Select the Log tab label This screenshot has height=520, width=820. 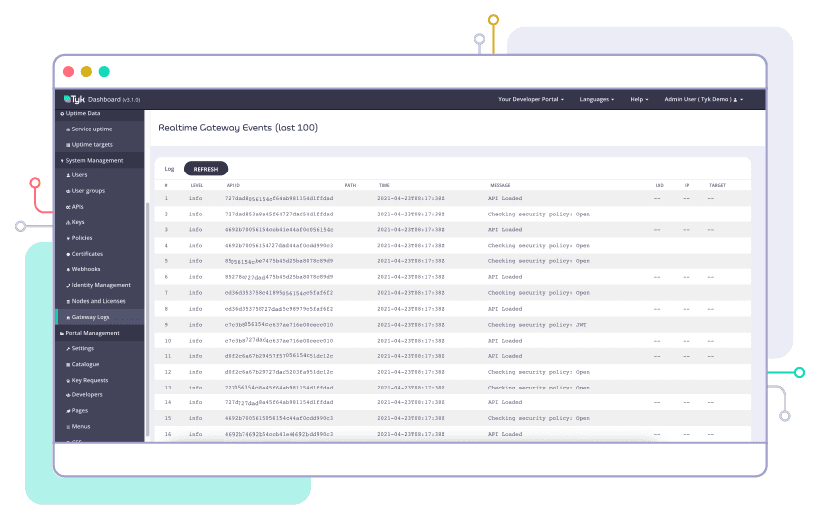pyautogui.click(x=169, y=169)
